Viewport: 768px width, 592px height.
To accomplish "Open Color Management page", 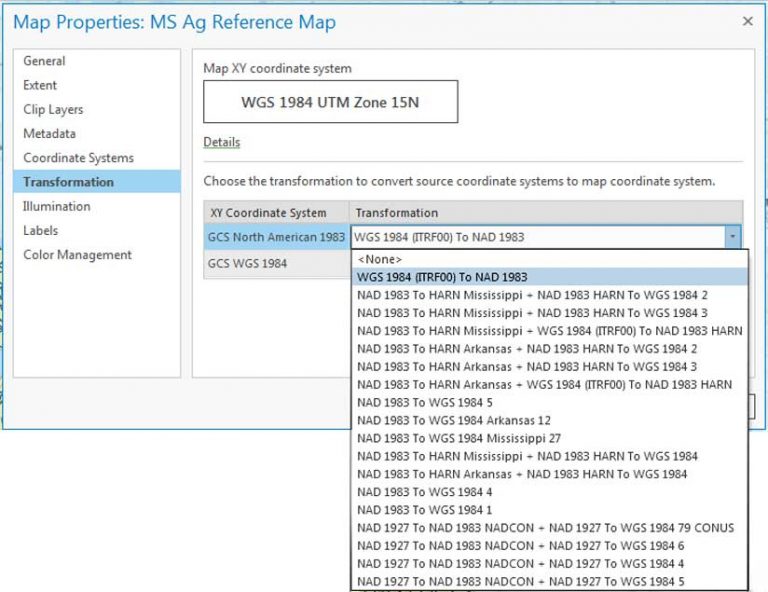I will pyautogui.click(x=77, y=255).
